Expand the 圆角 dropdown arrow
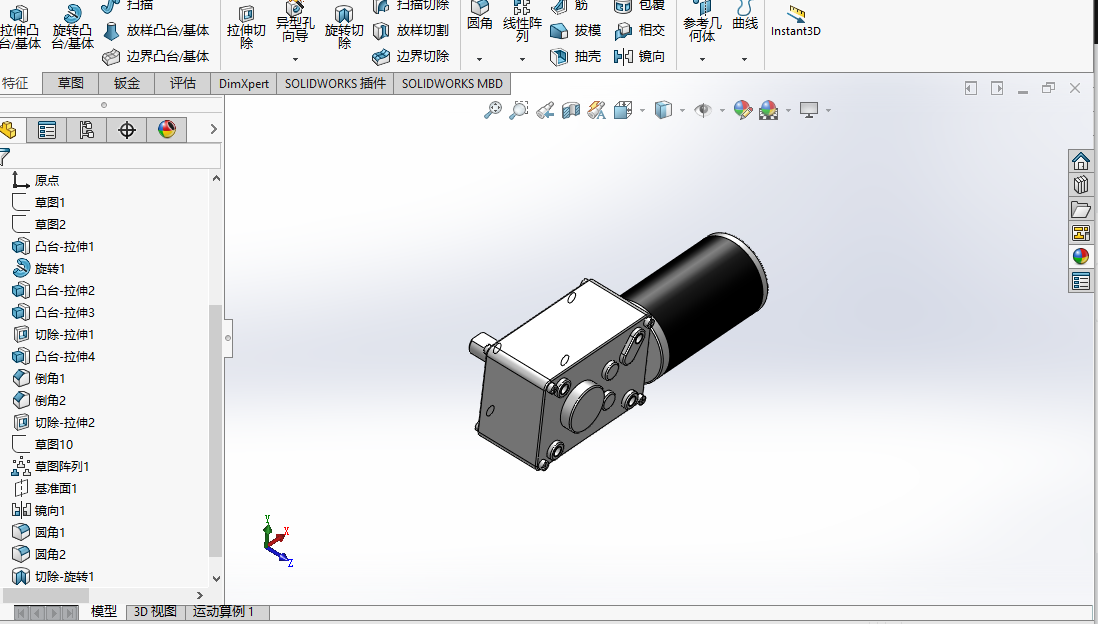 tap(480, 60)
